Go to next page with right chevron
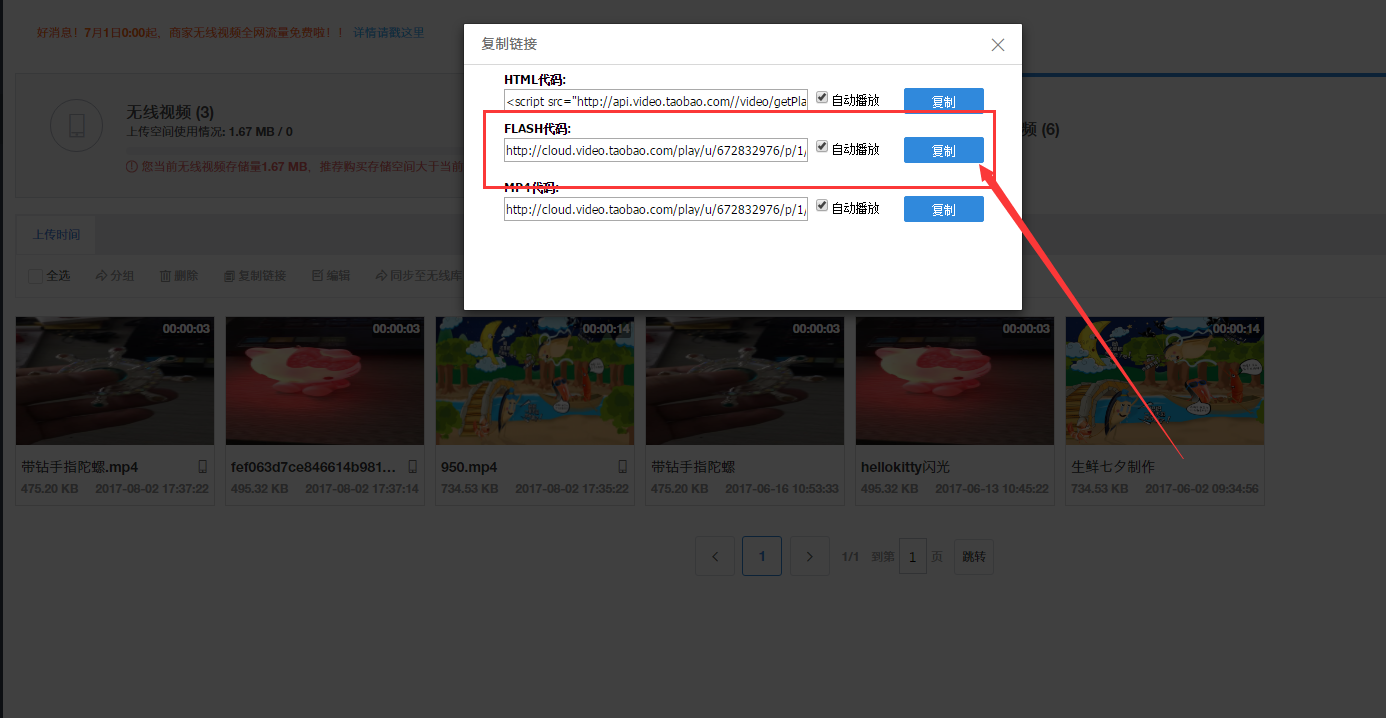 click(x=810, y=556)
